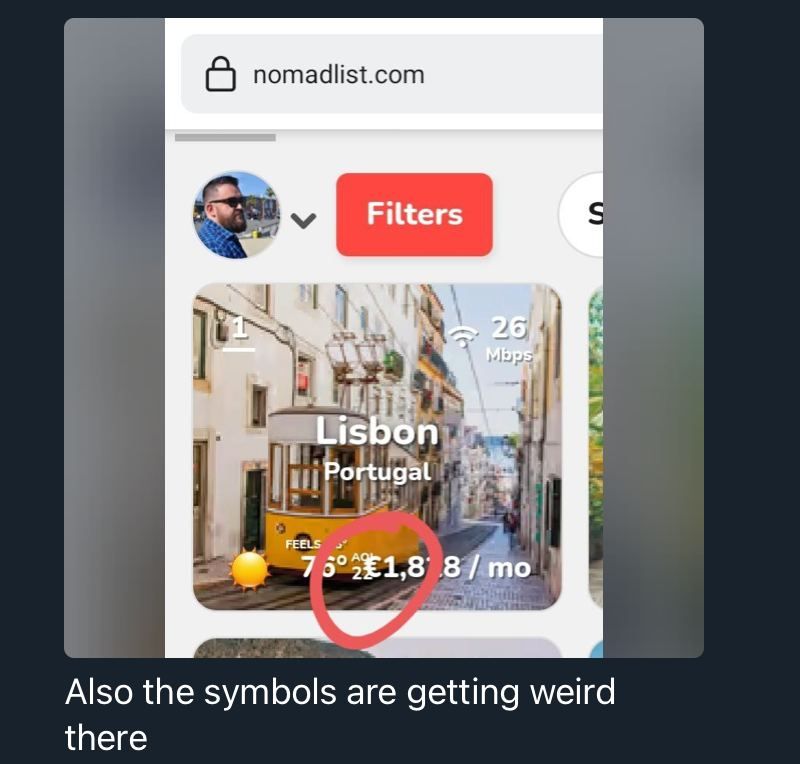The image size is (800, 764).
Task: Click the cut-off white pill button starting with S
Action: (x=582, y=214)
